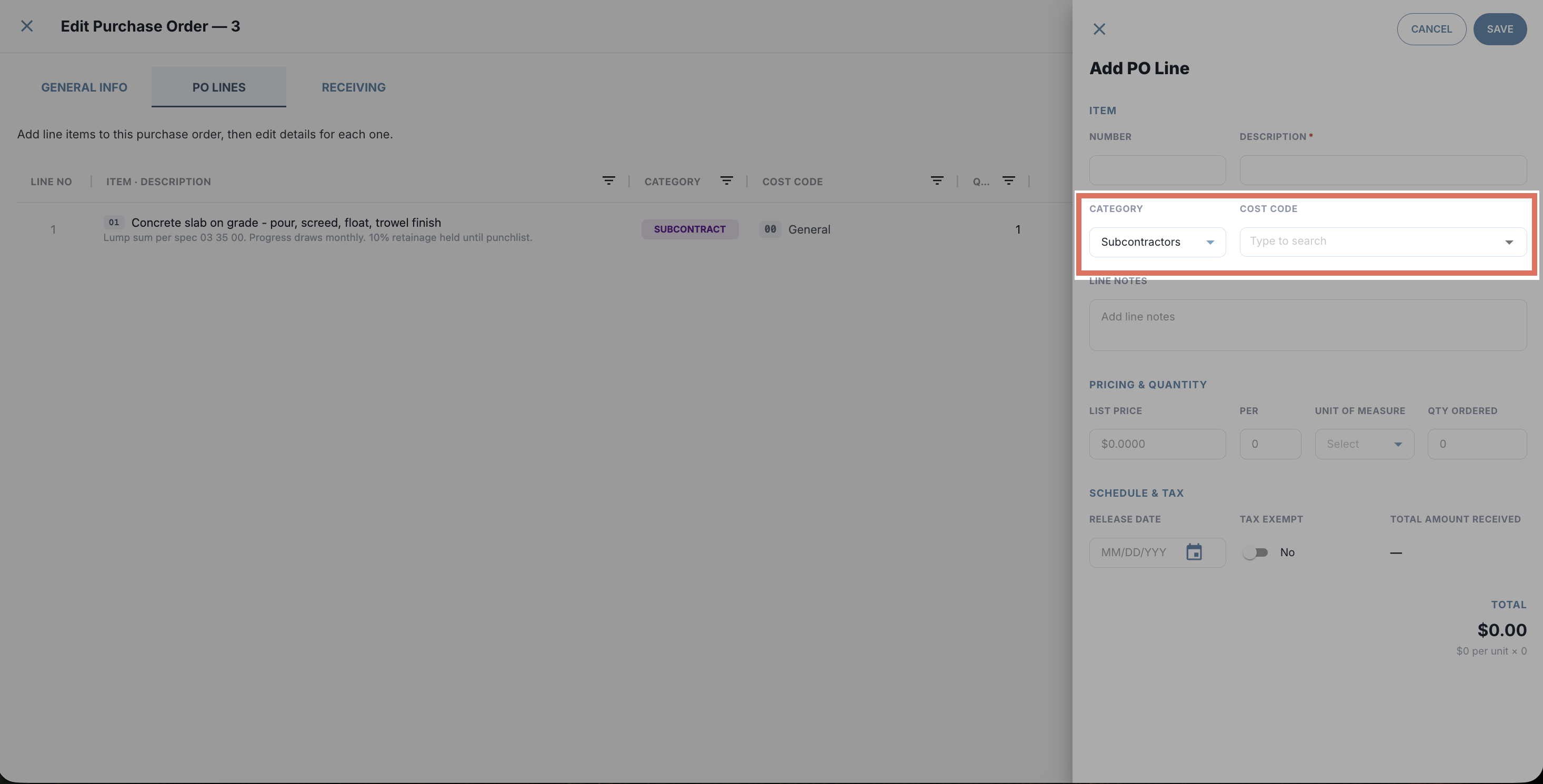Open filter for the Q... column
Screen dimensions: 1543x784
click(1009, 181)
